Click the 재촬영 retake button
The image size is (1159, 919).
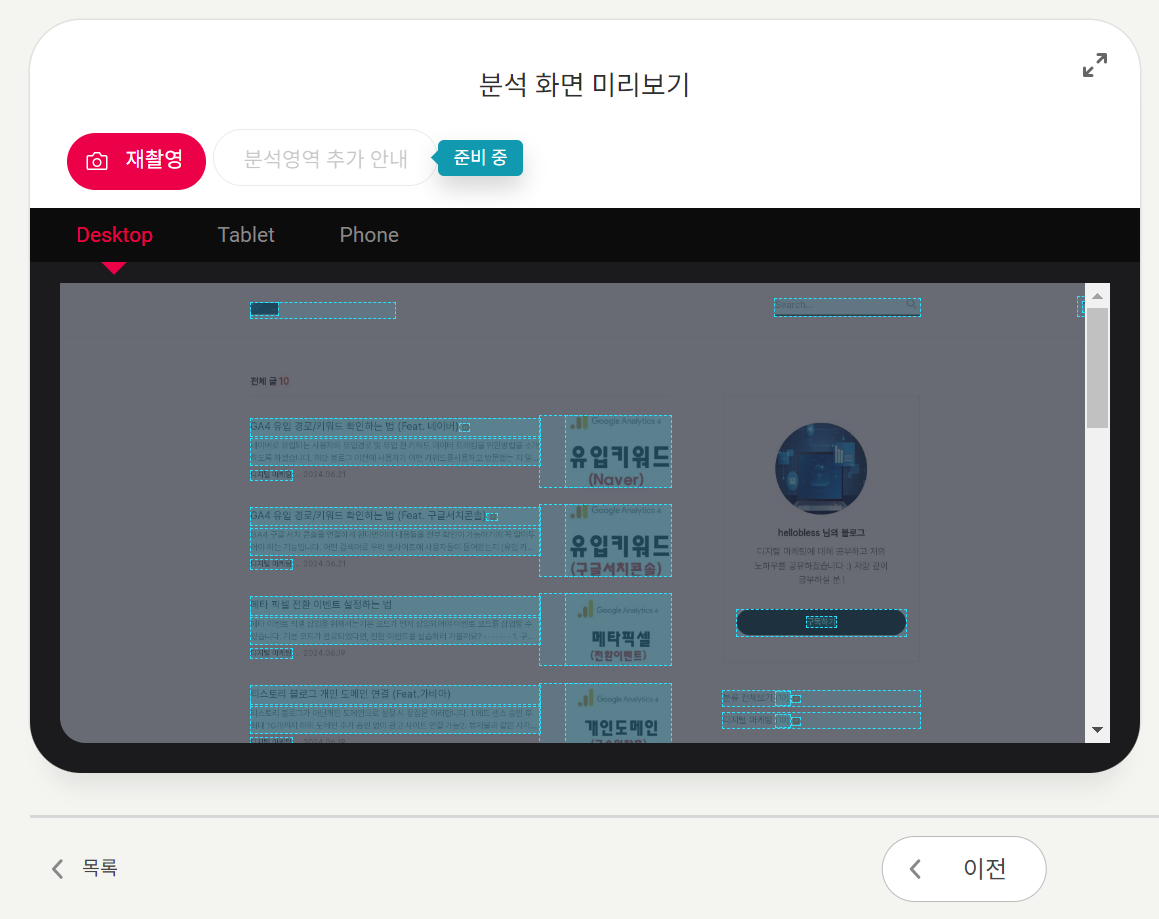coord(136,161)
